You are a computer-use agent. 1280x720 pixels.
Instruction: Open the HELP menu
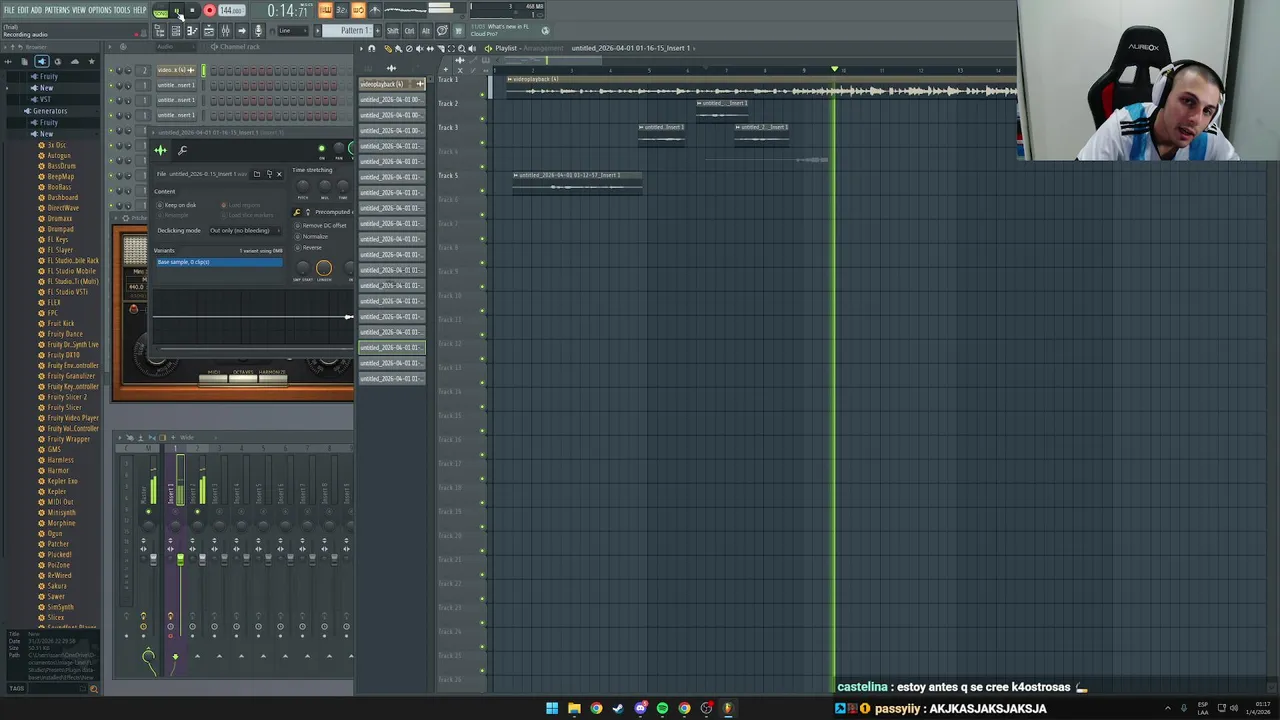coord(140,10)
